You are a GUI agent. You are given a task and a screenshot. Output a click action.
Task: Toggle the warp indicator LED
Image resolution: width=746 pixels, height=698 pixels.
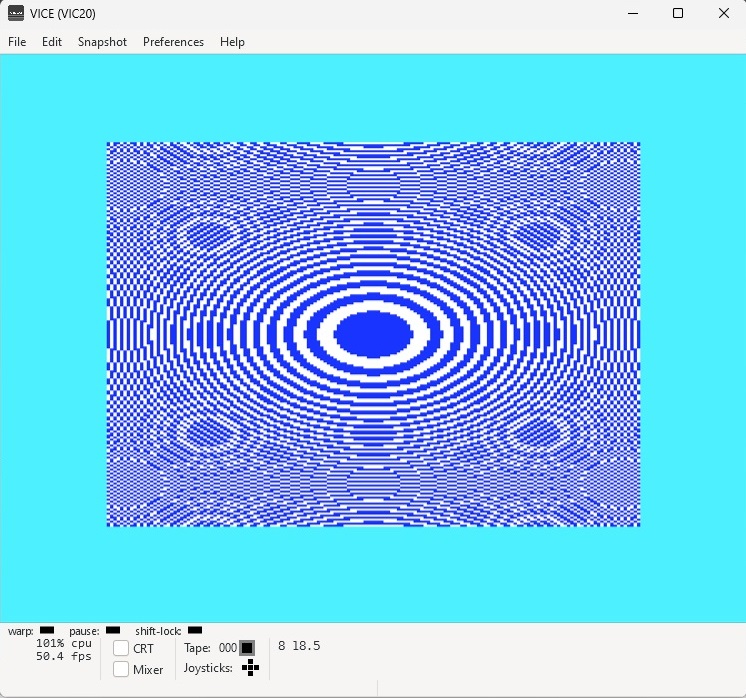click(x=47, y=630)
